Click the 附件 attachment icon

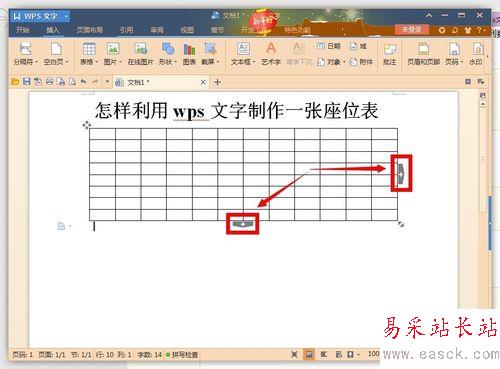(362, 62)
